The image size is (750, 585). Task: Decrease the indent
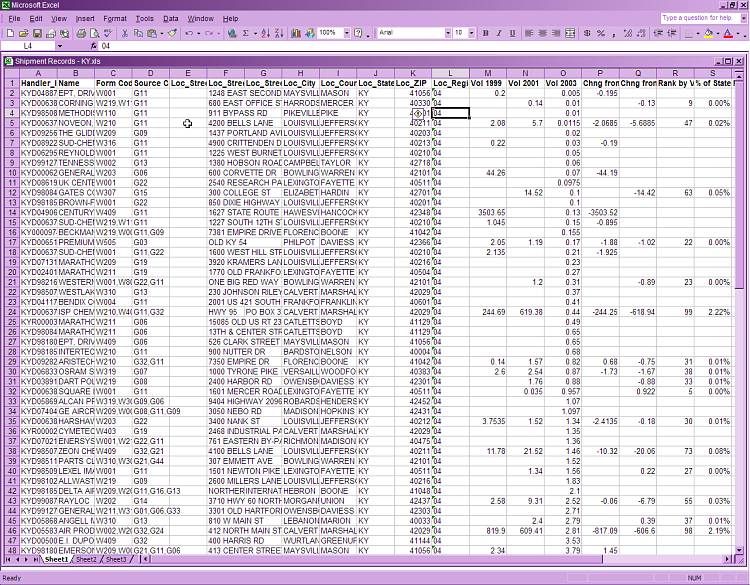click(658, 33)
